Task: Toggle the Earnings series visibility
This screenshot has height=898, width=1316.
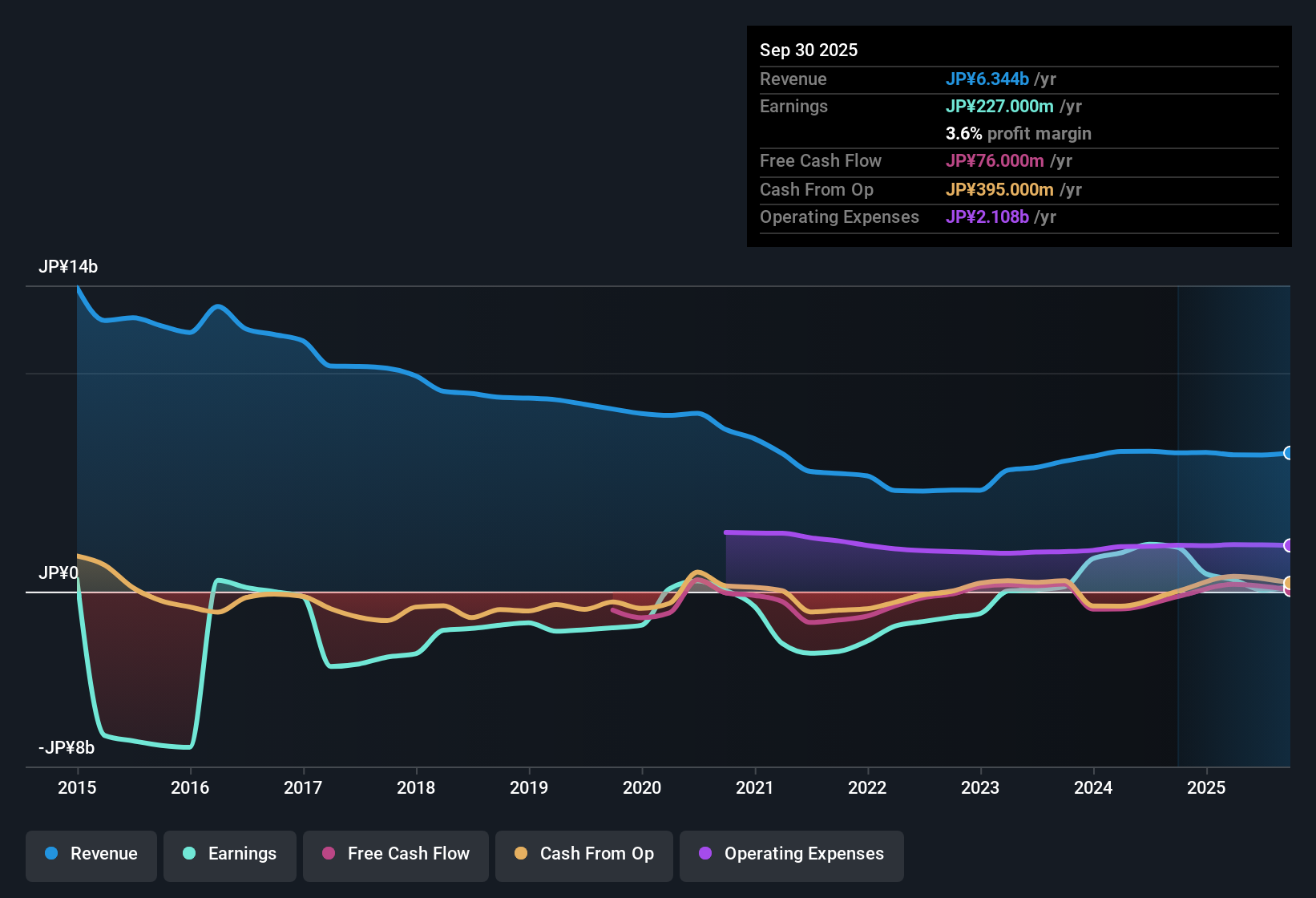Action: pos(229,854)
